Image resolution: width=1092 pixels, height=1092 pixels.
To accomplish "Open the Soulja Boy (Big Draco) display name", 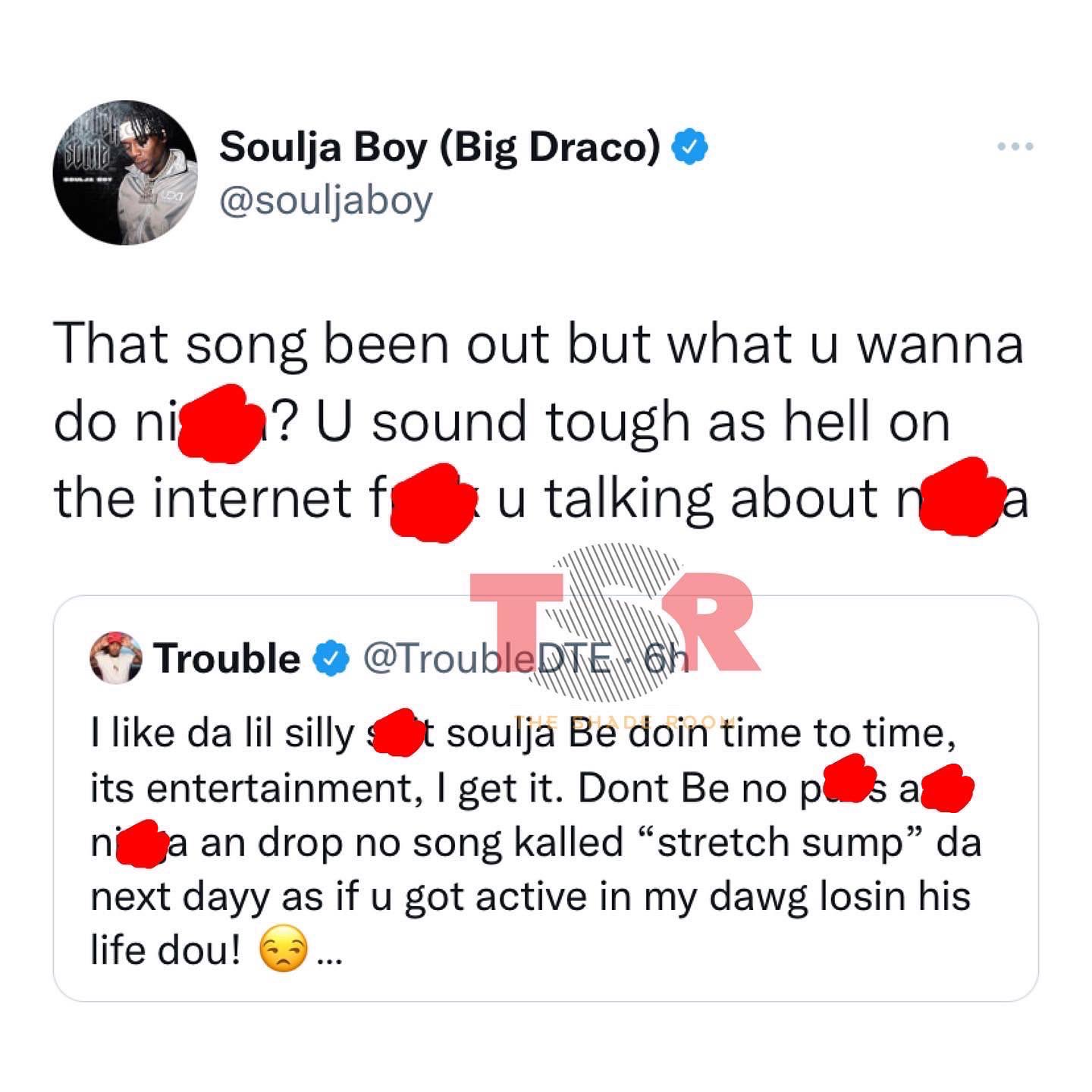I will click(440, 147).
